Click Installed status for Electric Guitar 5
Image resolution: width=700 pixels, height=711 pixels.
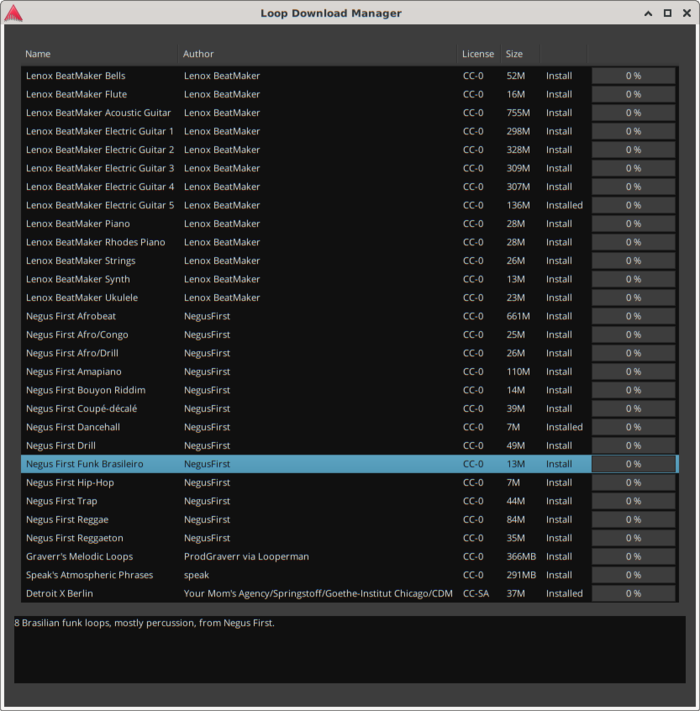tap(564, 205)
